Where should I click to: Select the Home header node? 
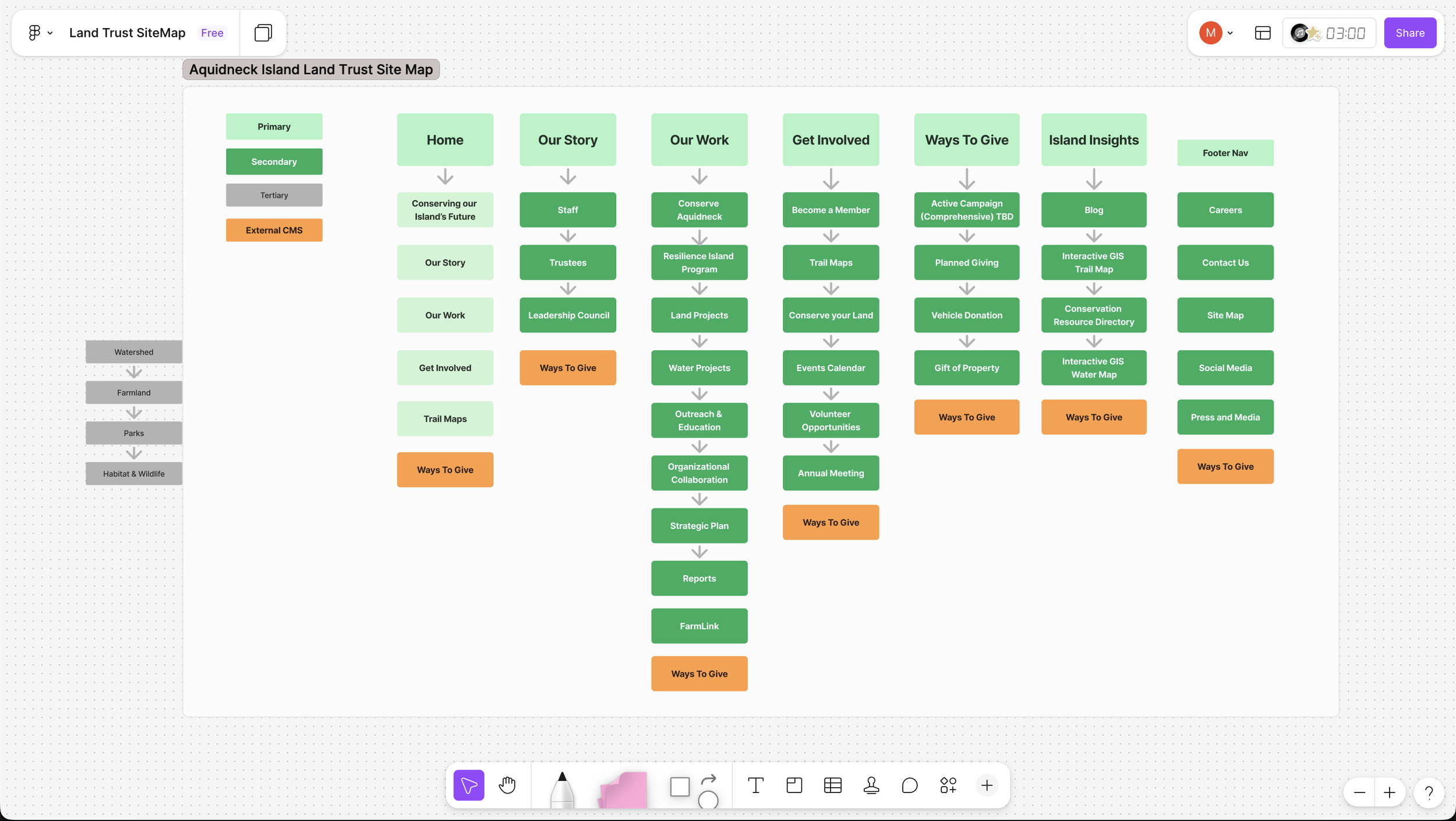[x=445, y=140]
